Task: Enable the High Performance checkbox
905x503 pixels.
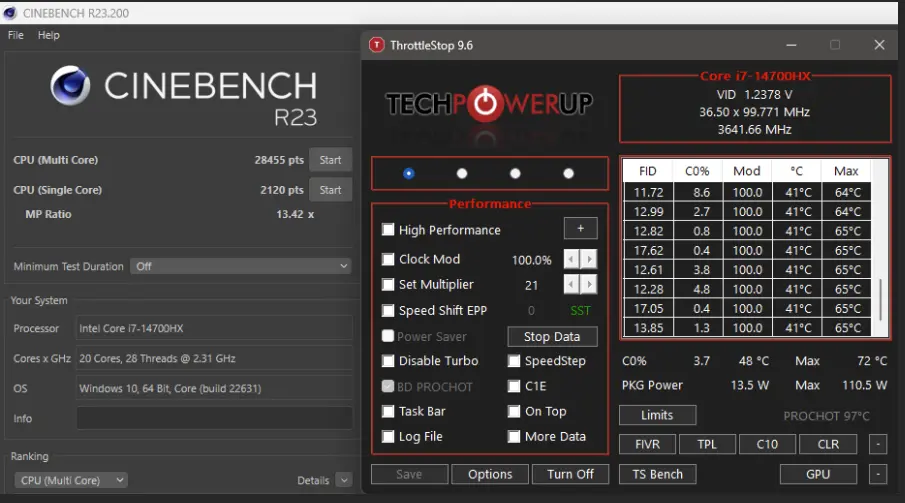Action: pos(388,230)
